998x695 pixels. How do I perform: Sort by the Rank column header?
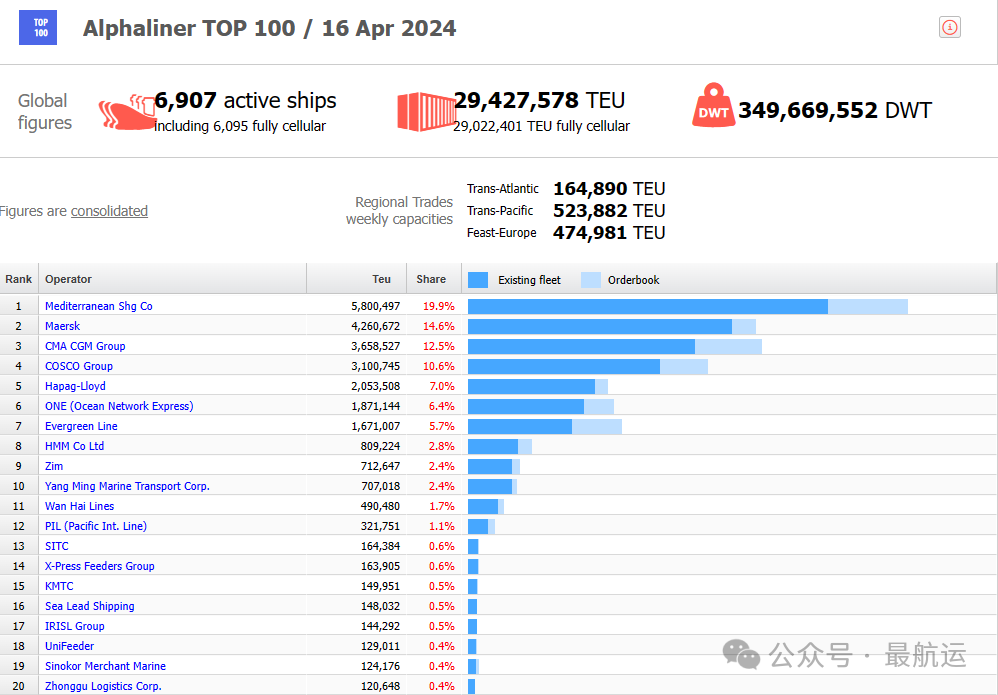point(18,279)
